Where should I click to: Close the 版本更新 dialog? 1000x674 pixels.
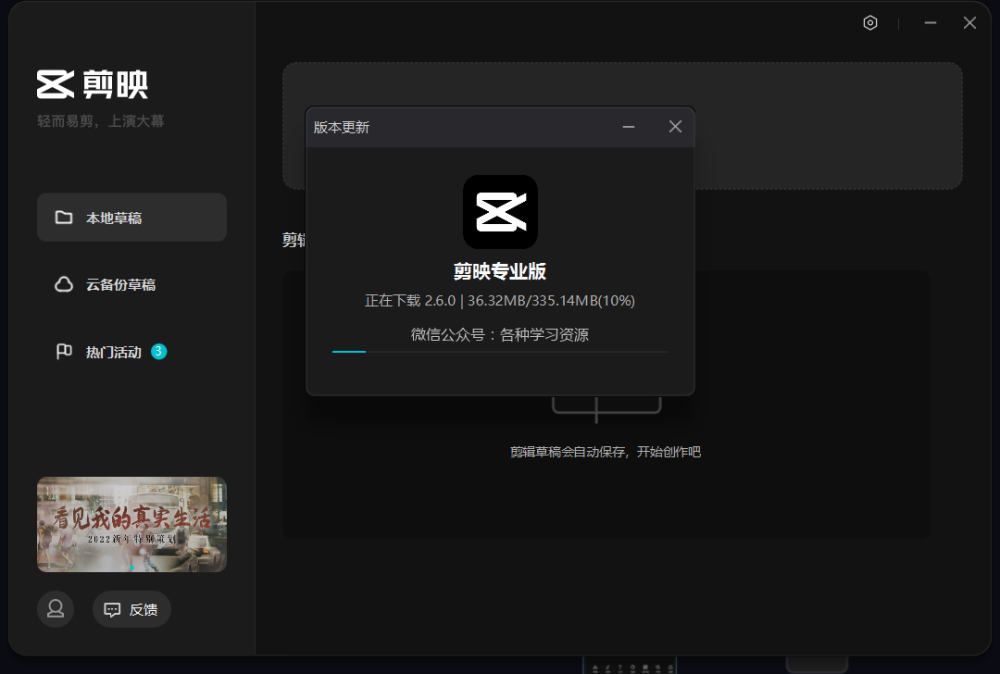[675, 127]
